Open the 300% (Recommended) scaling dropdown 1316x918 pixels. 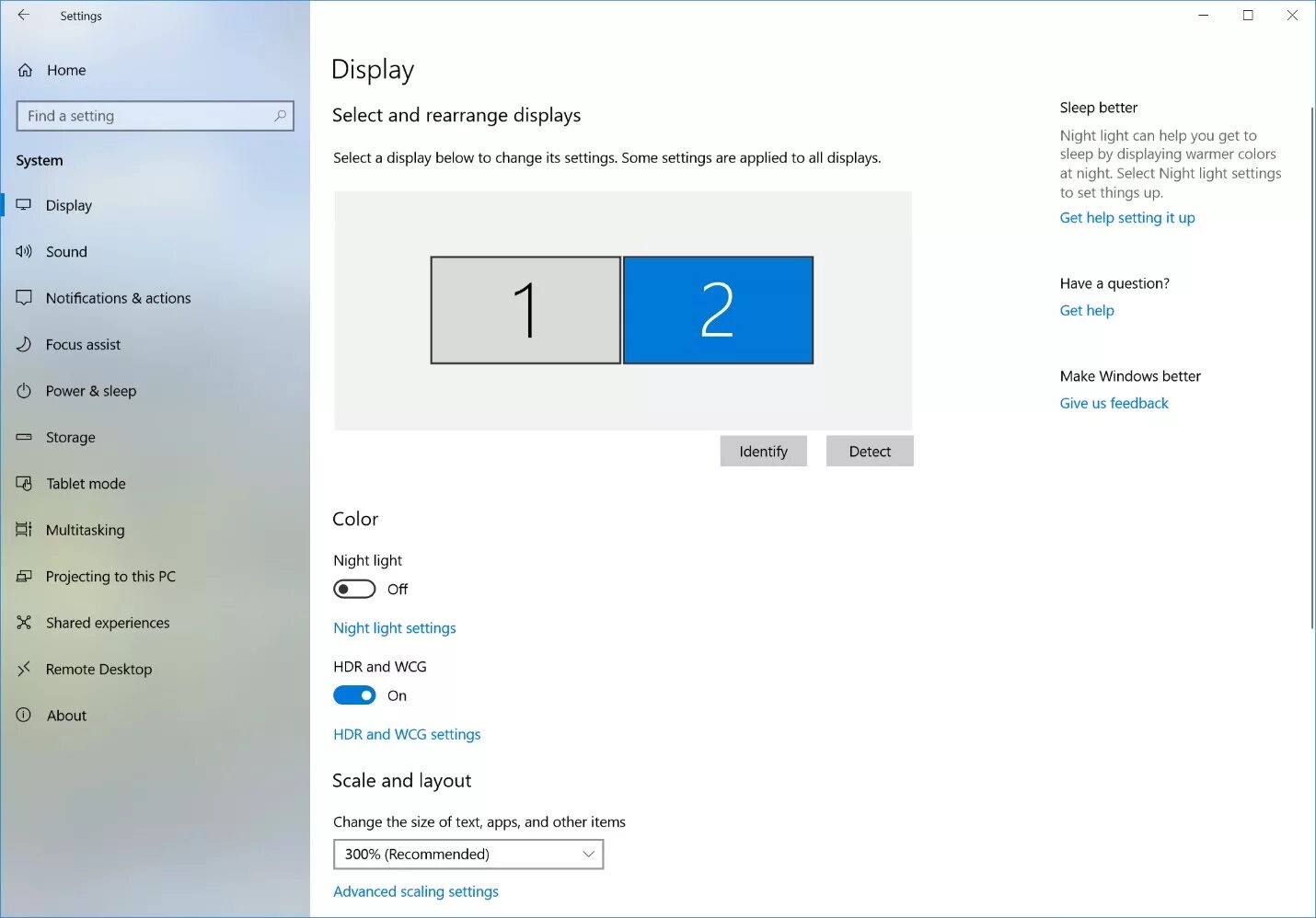(x=468, y=854)
